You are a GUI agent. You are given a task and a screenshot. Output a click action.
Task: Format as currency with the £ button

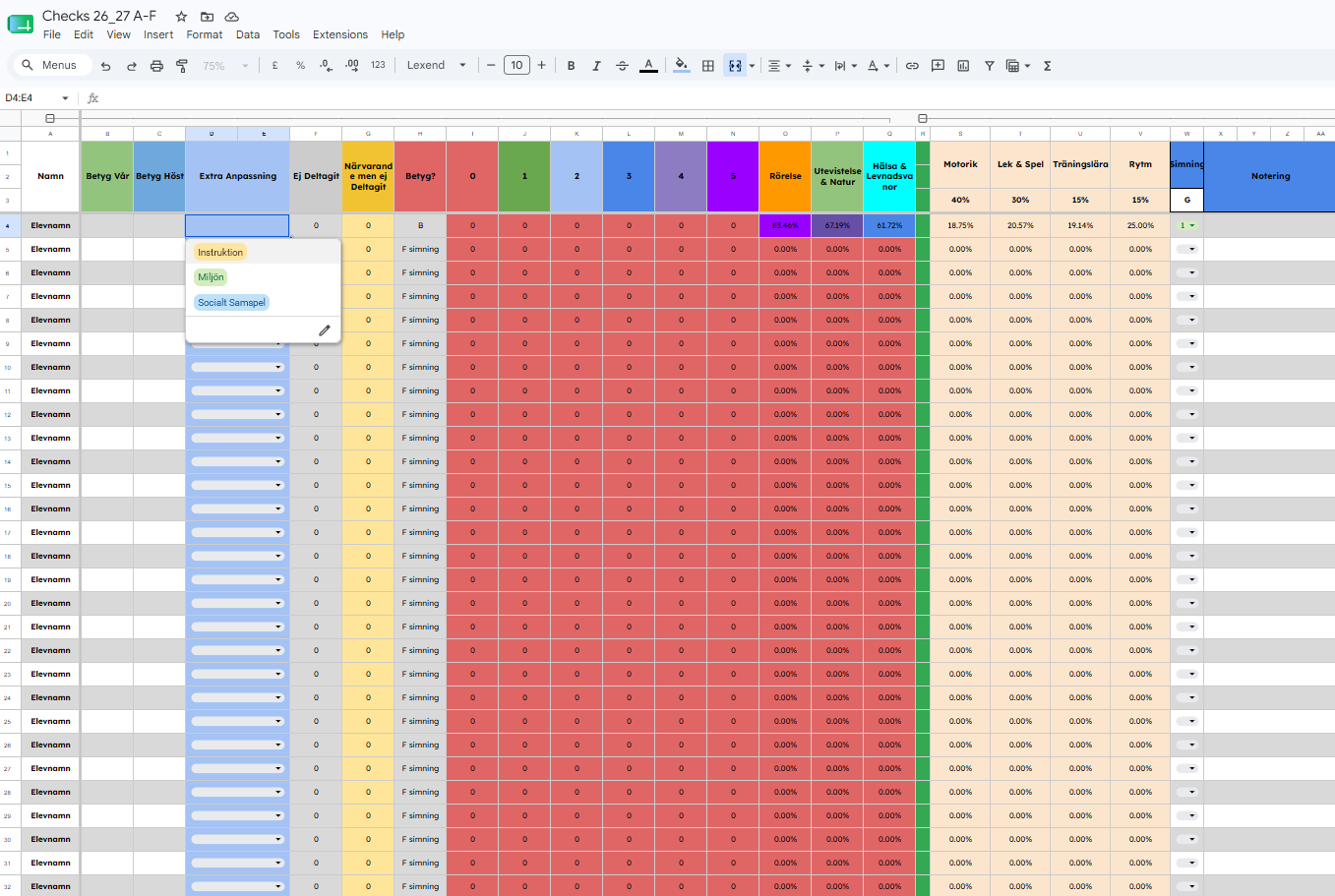click(274, 66)
